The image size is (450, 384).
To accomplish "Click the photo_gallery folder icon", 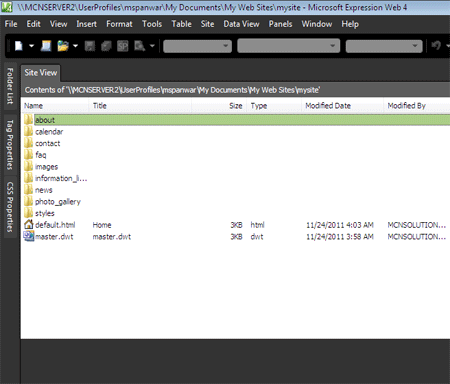I will [x=28, y=202].
